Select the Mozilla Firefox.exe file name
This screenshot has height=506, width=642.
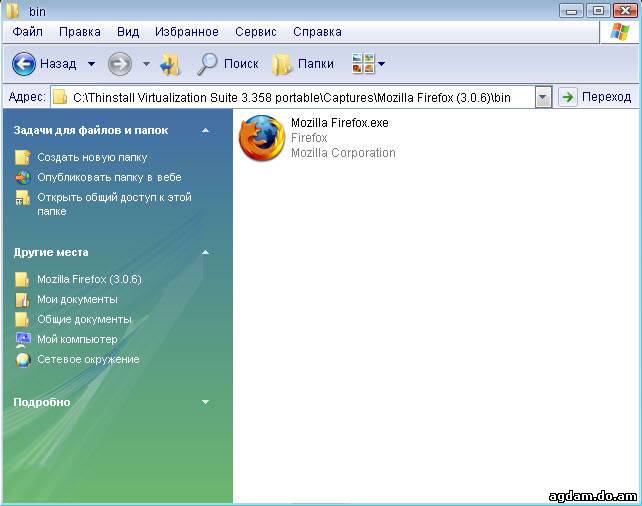(x=340, y=123)
